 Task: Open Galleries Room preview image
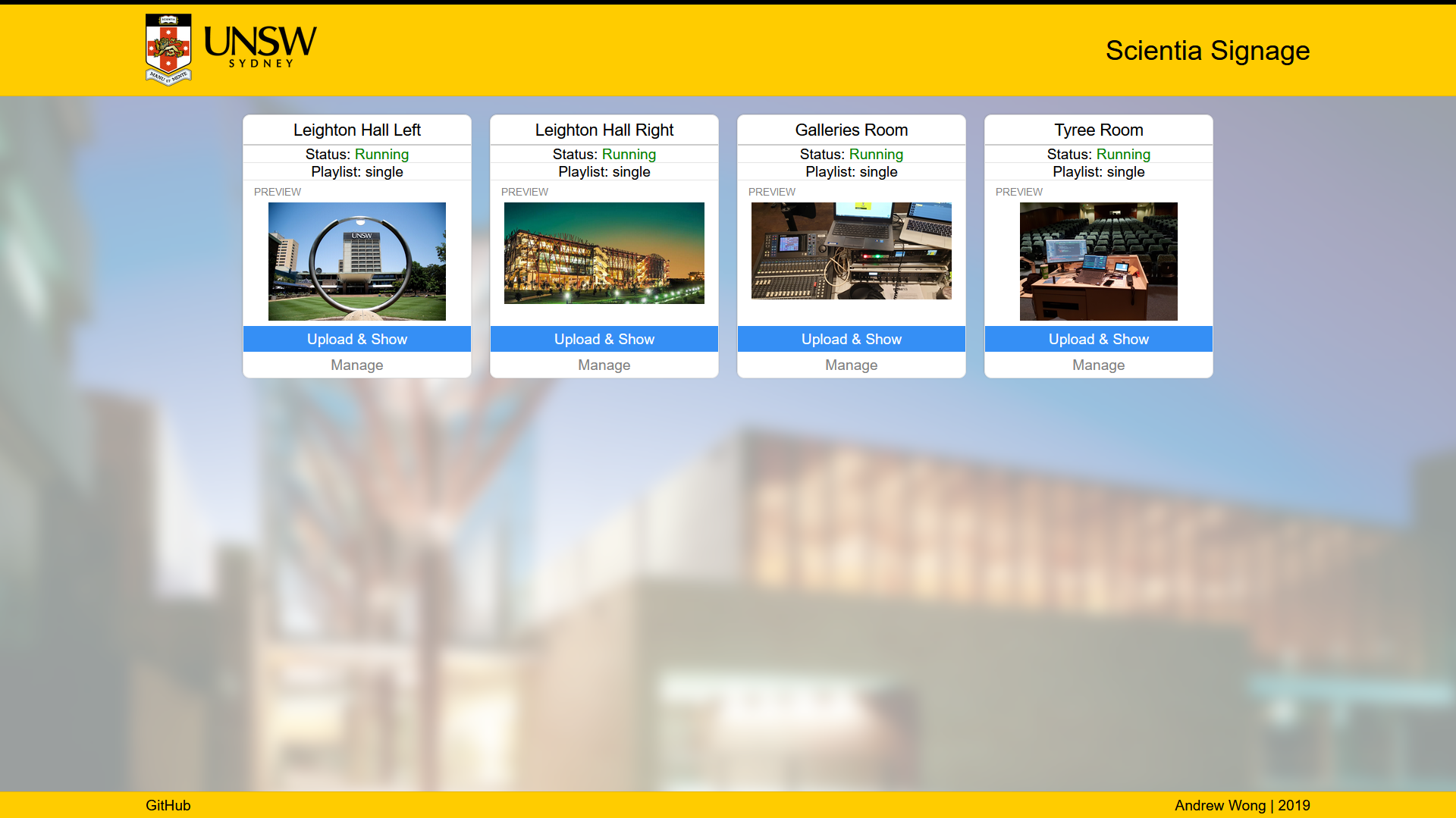coord(852,251)
